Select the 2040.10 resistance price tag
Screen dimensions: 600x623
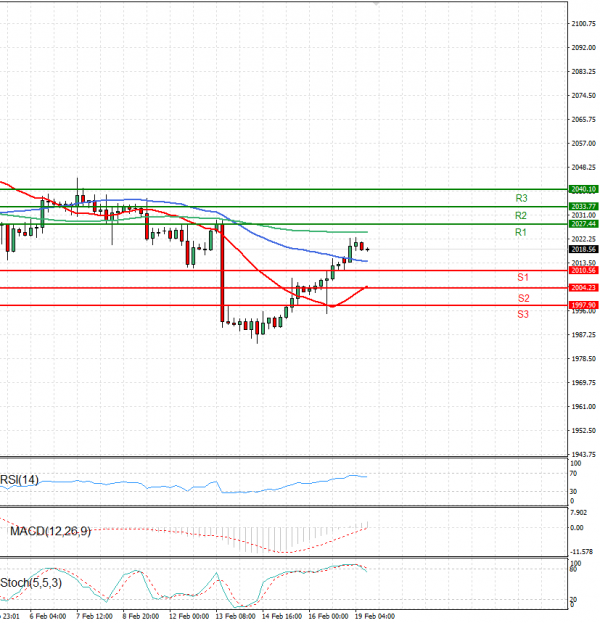583,190
